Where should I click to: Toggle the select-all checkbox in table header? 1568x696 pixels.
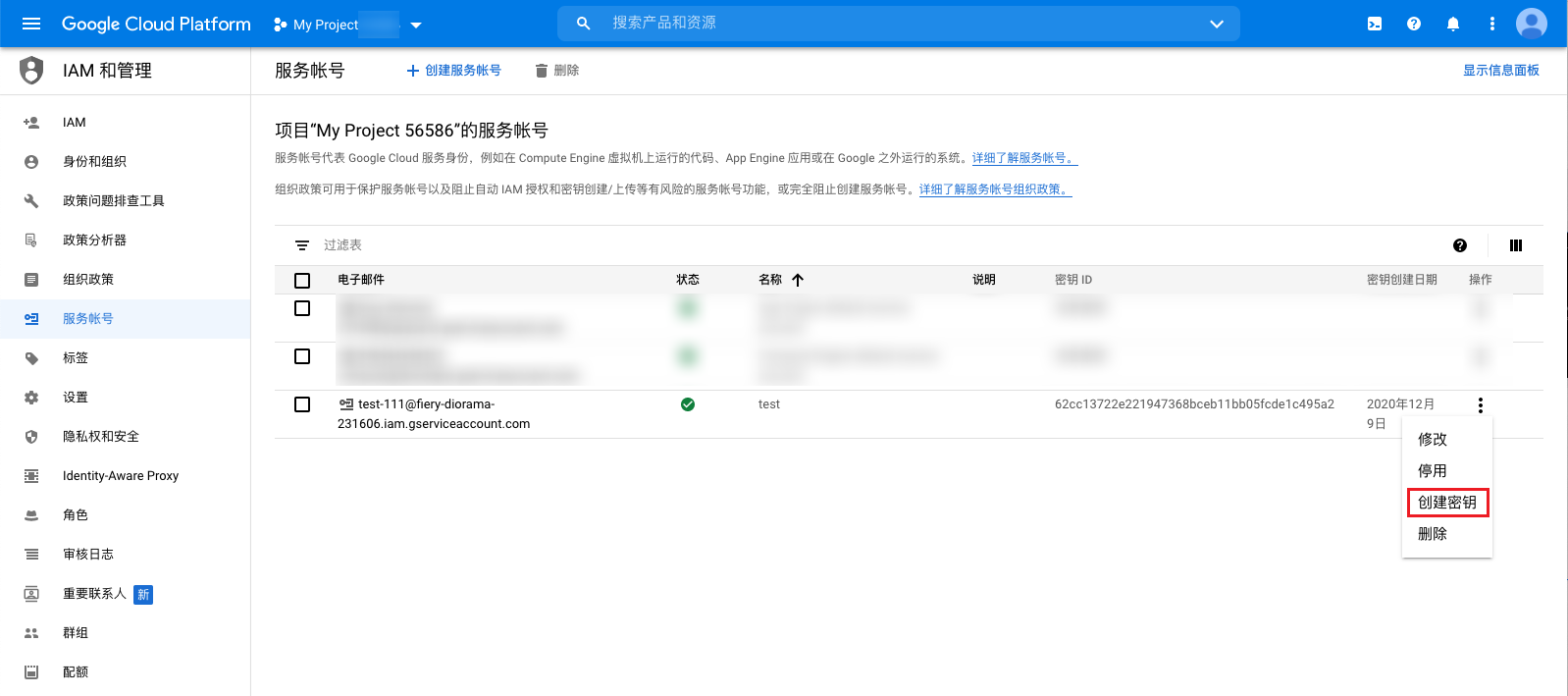tap(302, 281)
